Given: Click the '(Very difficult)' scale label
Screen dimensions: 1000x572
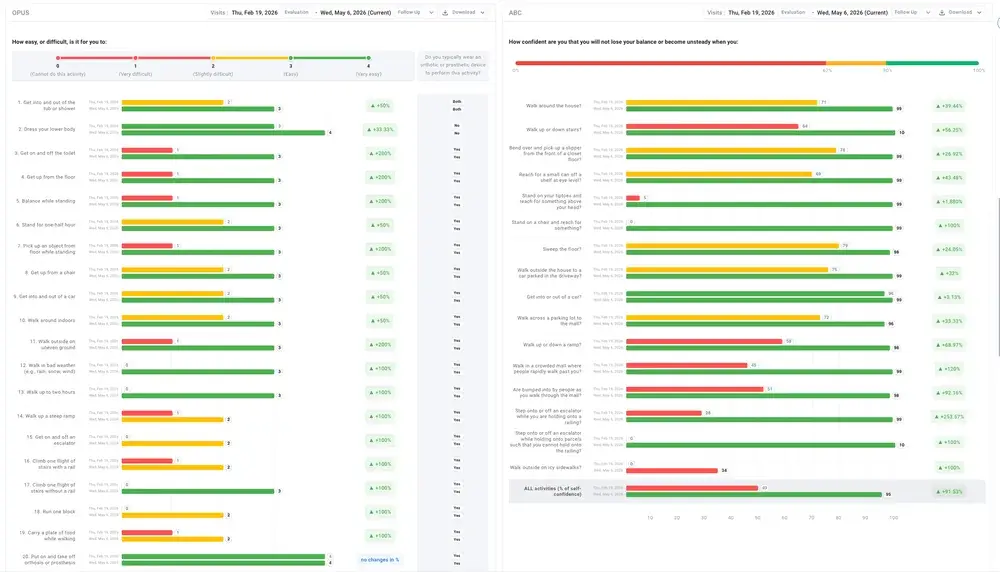Looking at the screenshot, I should click(x=135, y=74).
